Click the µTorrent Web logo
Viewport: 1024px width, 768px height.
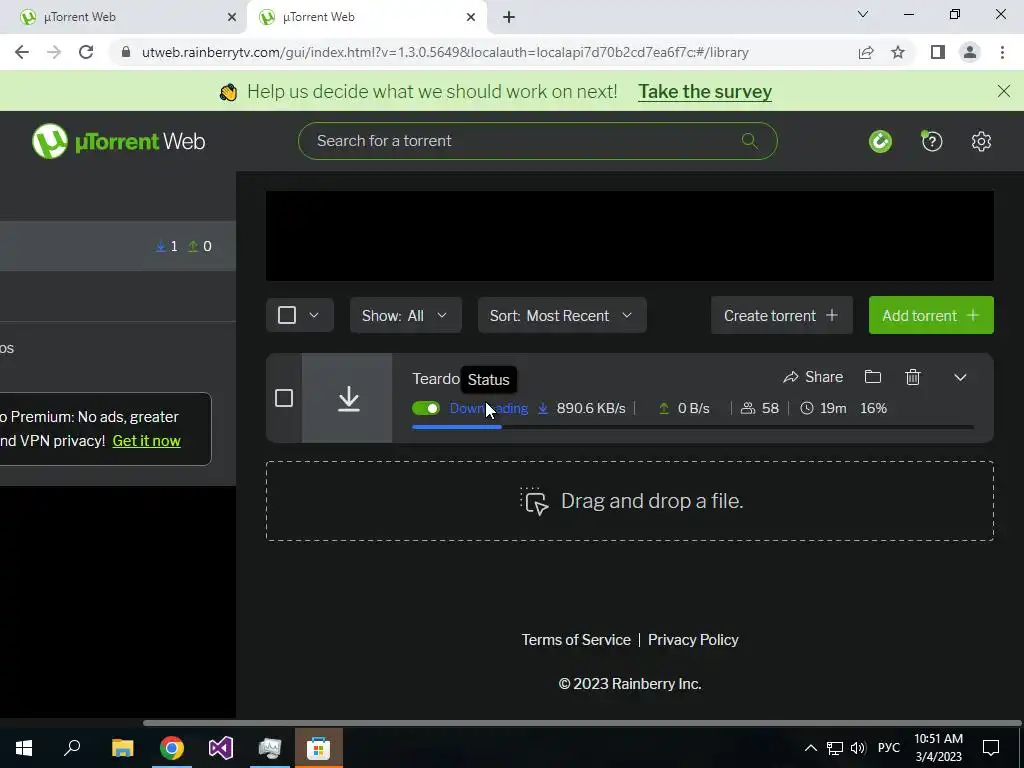coord(118,141)
